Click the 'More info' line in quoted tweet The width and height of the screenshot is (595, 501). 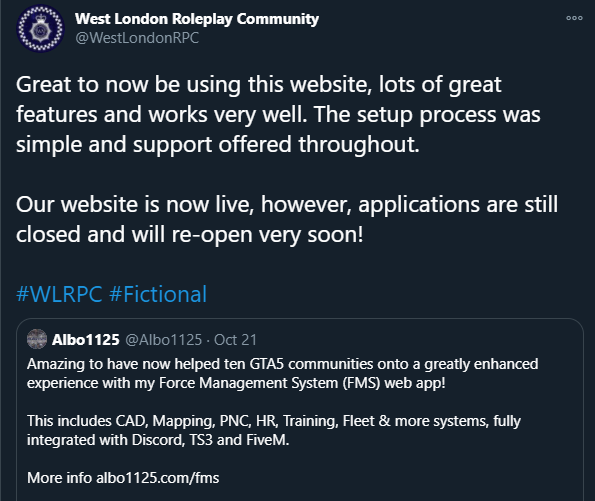(x=123, y=478)
